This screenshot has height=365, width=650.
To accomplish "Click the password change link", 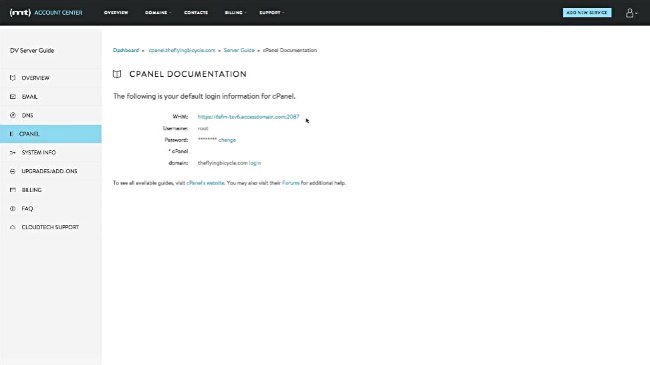I will point(227,140).
